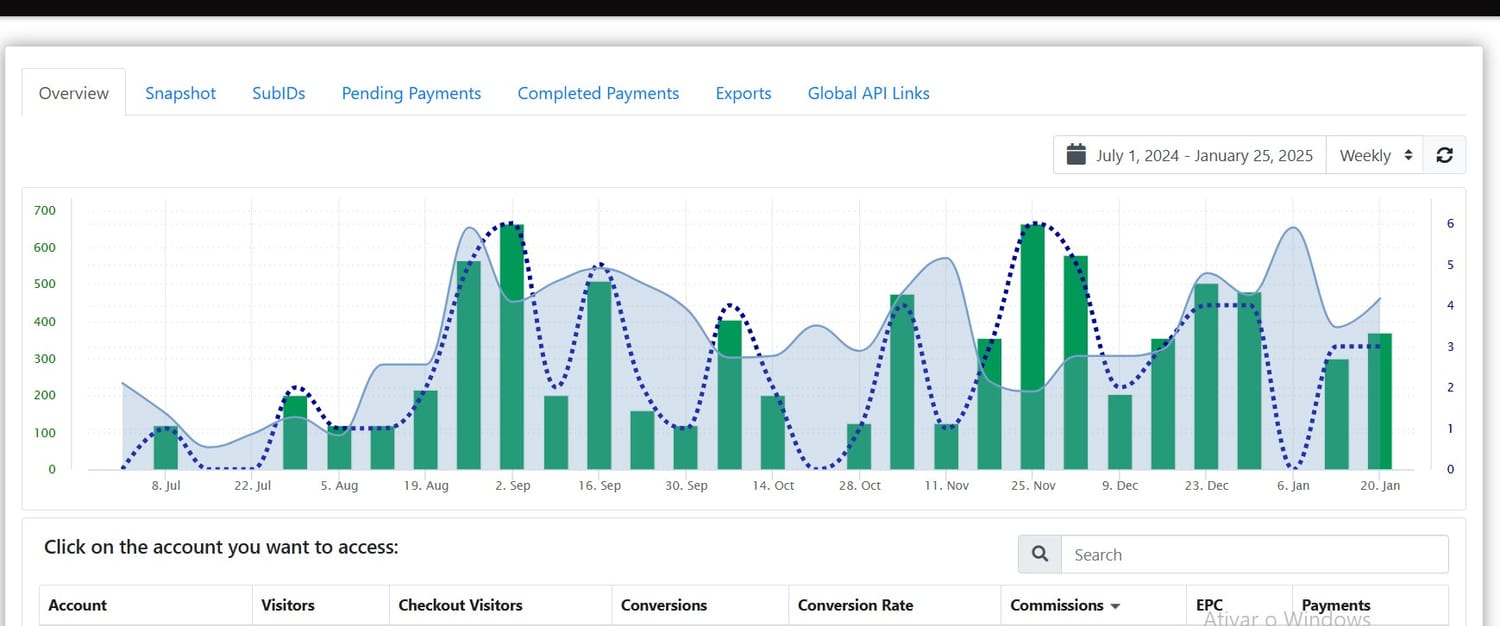Switch to the Snapshot tab
1500x626 pixels.
pos(180,93)
